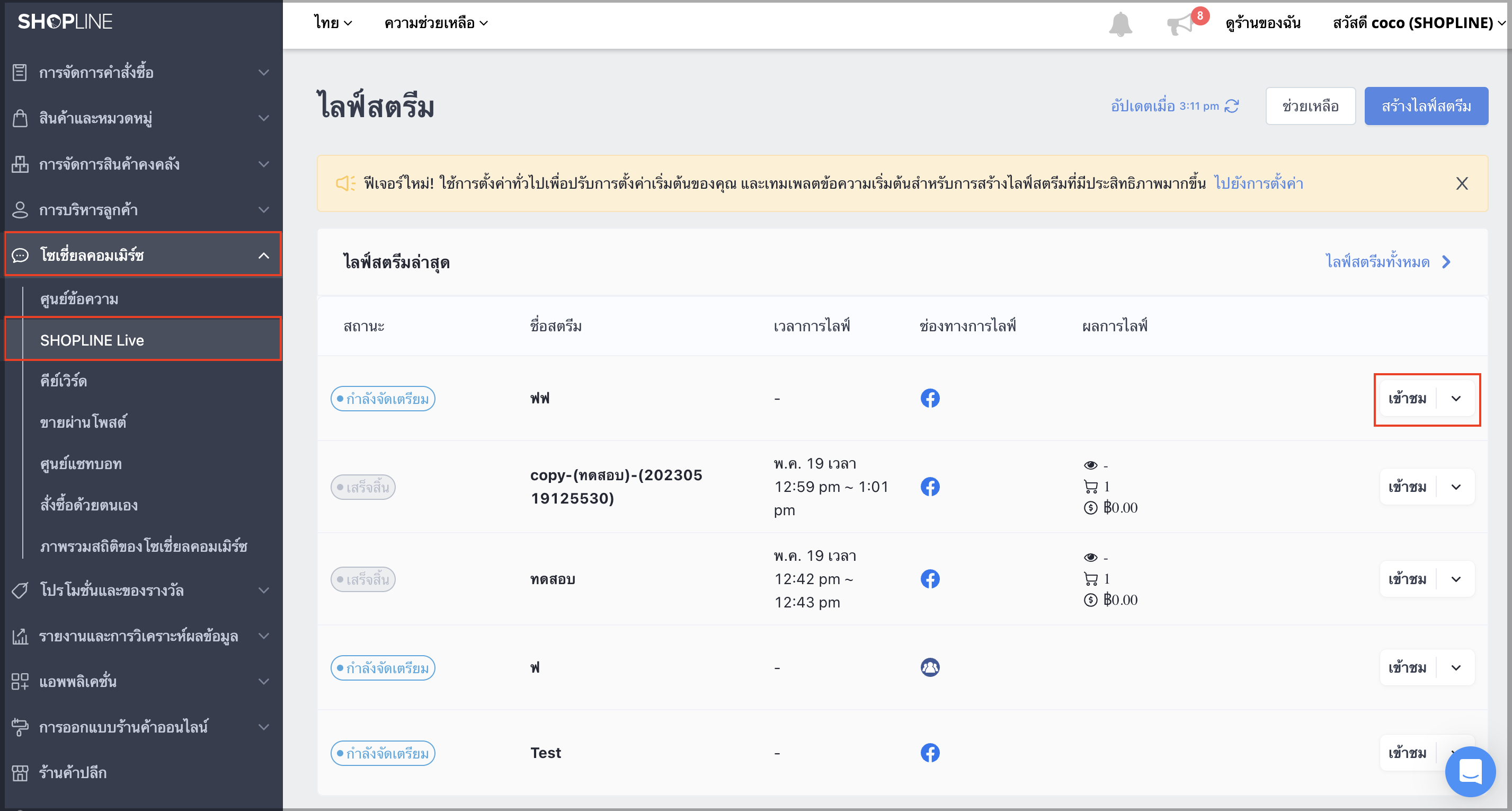
Task: Click the สร้างไลฟ์สตรีม button
Action: tap(1426, 105)
